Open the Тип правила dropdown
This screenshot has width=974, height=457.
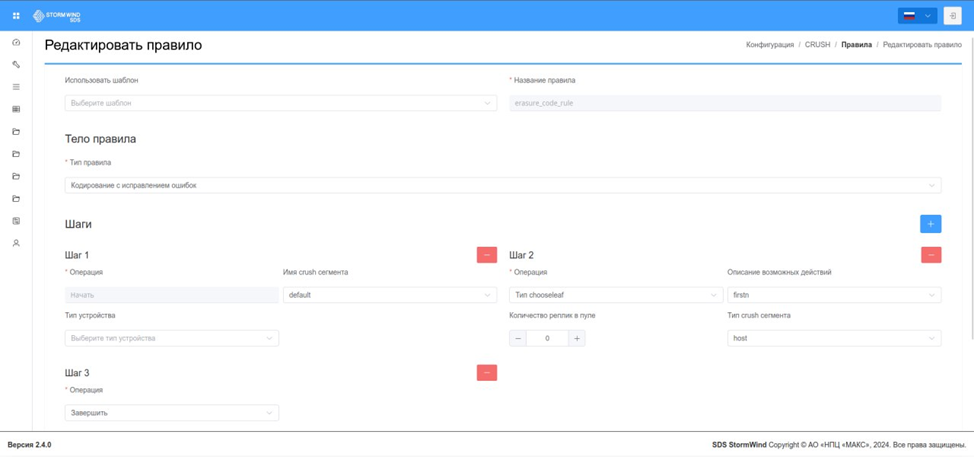point(503,185)
